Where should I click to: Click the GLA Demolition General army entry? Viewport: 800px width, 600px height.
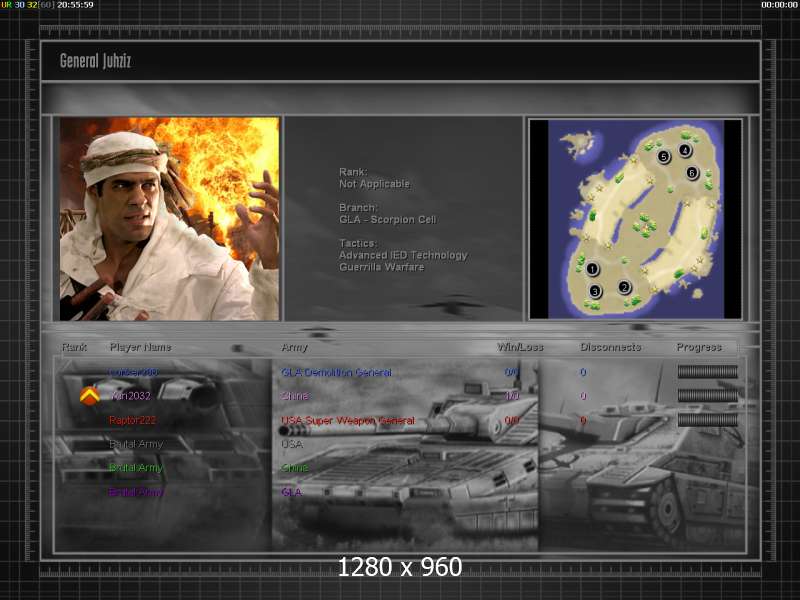pyautogui.click(x=336, y=372)
